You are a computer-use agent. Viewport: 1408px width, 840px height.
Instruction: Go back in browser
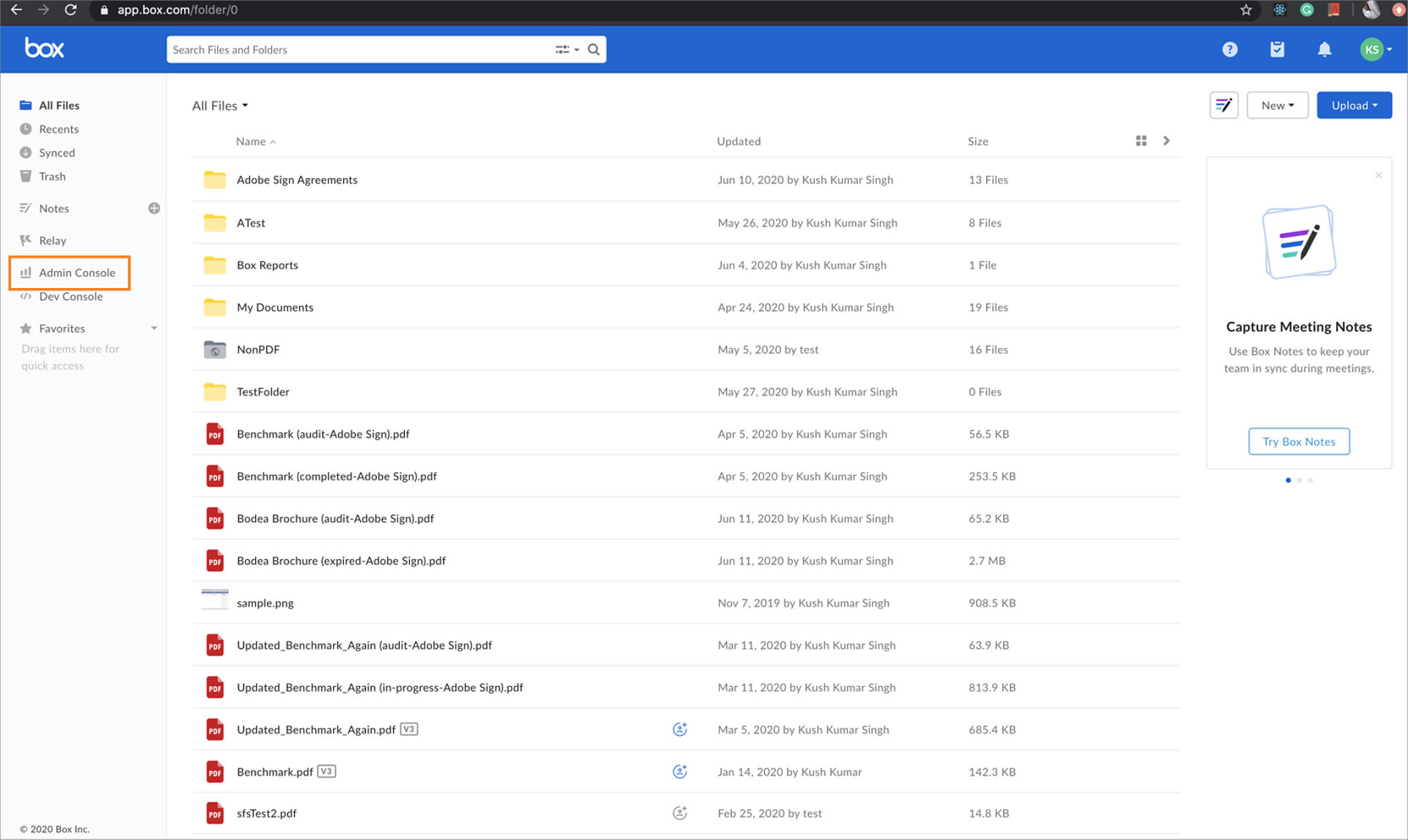coord(16,10)
